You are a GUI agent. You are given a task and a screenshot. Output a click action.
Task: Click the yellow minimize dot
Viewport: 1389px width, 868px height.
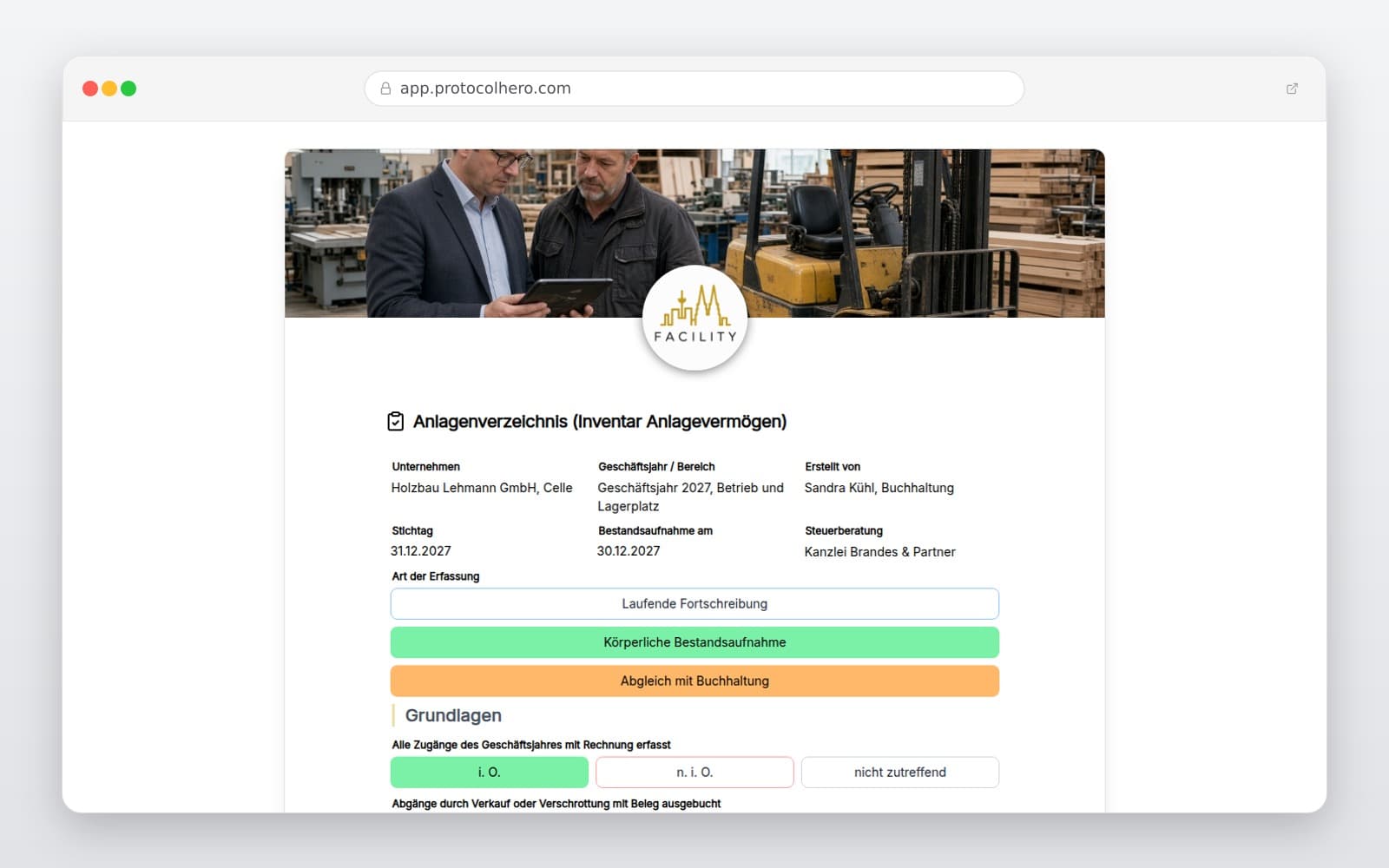(x=109, y=89)
